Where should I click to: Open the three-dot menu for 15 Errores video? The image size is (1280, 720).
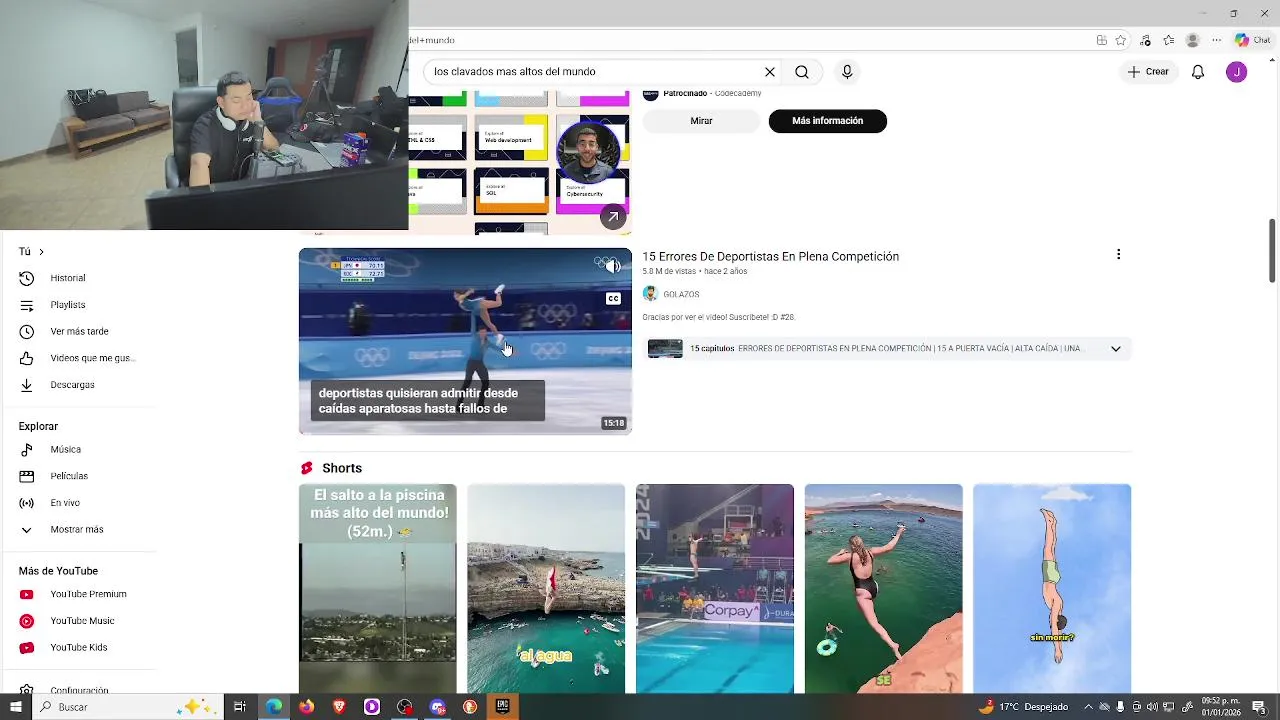(1118, 255)
